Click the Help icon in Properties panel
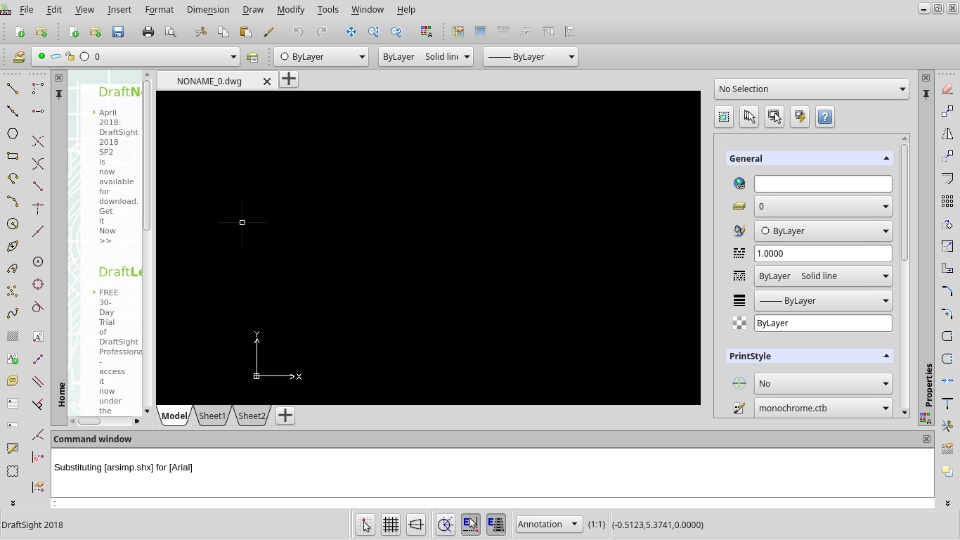 click(825, 117)
